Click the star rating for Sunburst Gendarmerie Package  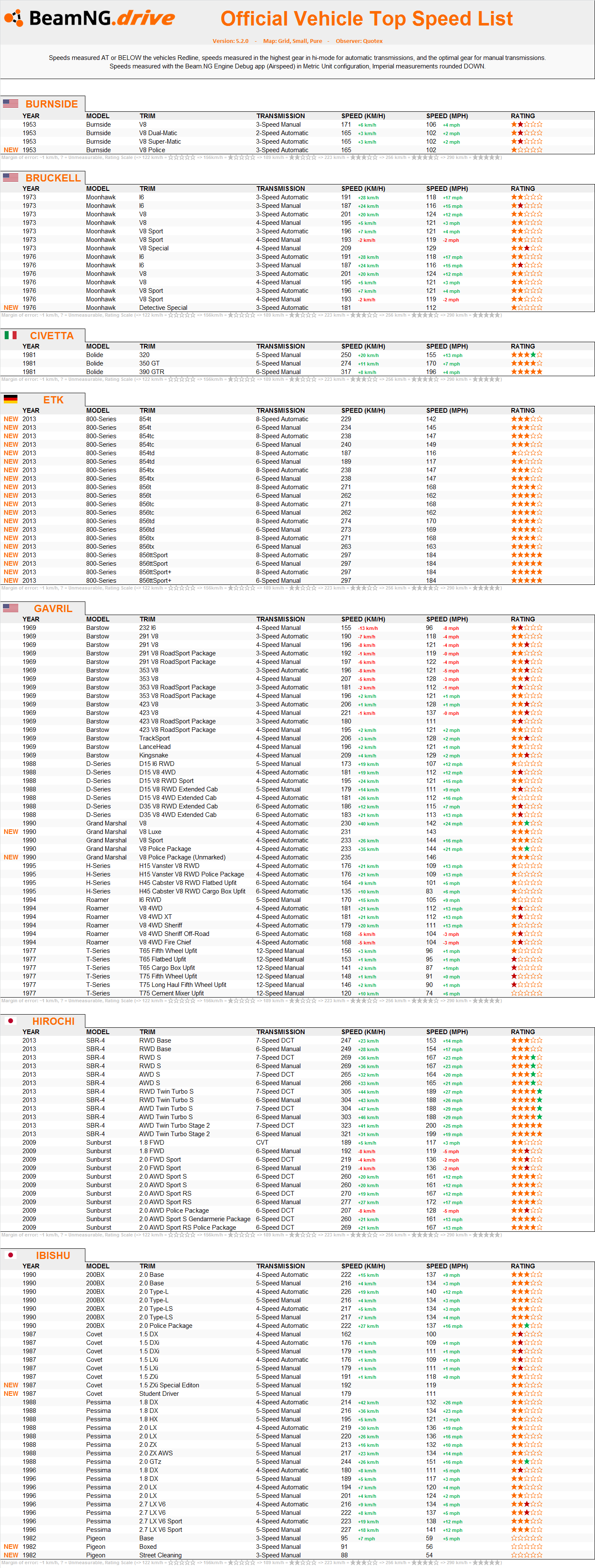click(x=526, y=1219)
